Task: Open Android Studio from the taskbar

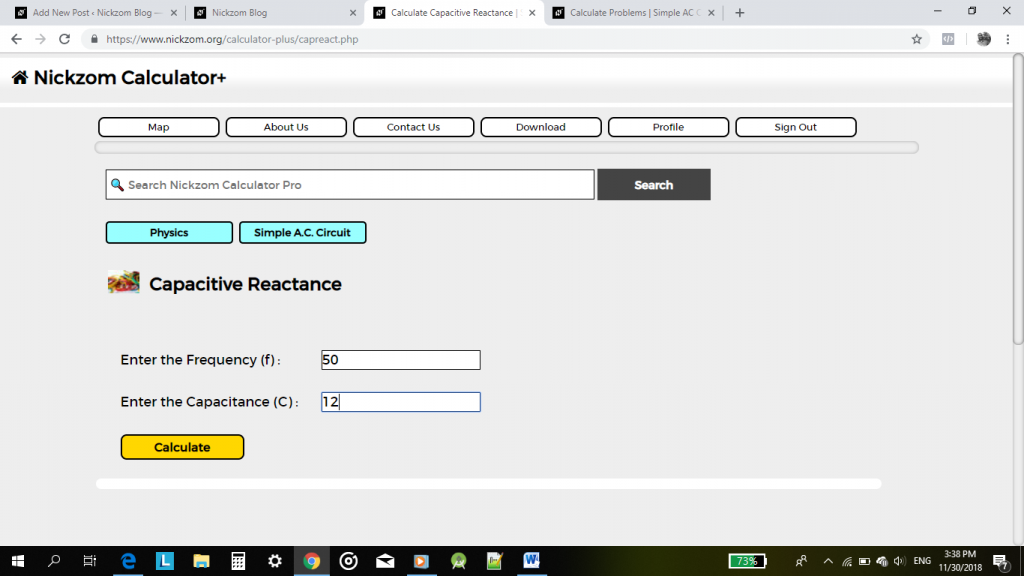Action: (458, 561)
